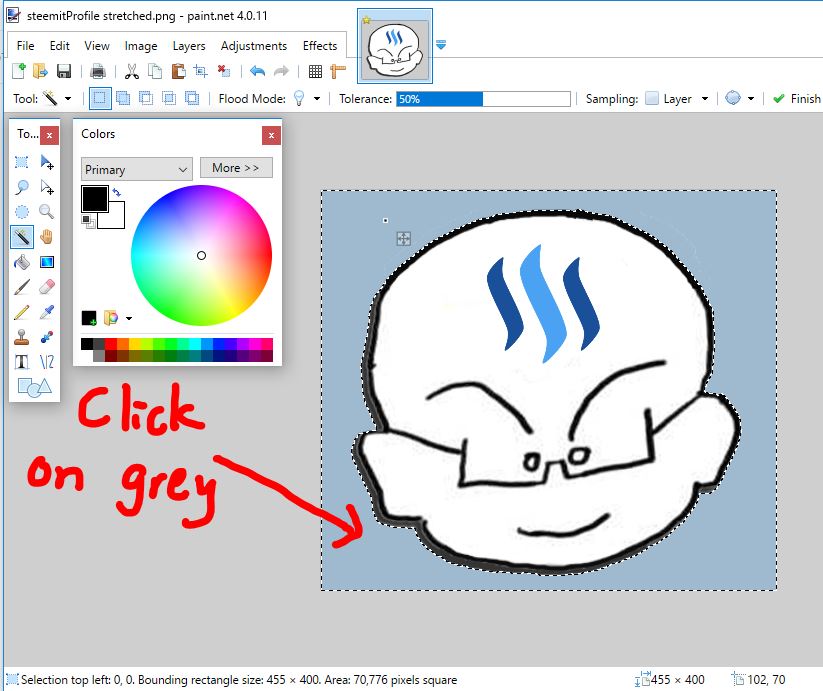This screenshot has width=823, height=691.
Task: Click the Print toolbar icon
Action: point(98,71)
